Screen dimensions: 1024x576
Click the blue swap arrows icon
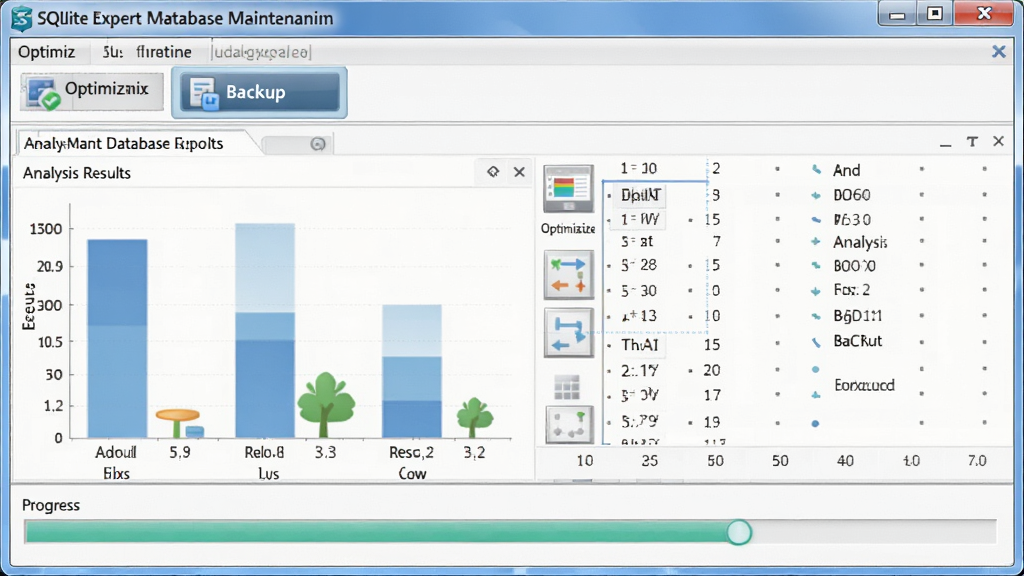coord(569,333)
